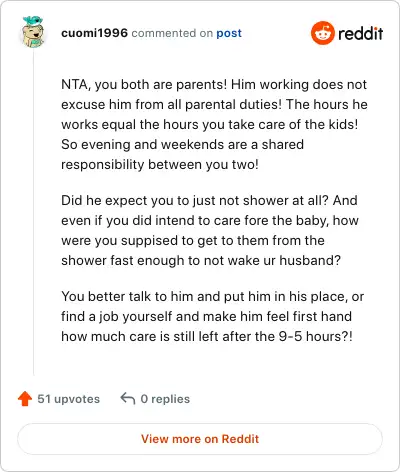Open the blue "post" link
400x472 pixels.
pyautogui.click(x=229, y=33)
